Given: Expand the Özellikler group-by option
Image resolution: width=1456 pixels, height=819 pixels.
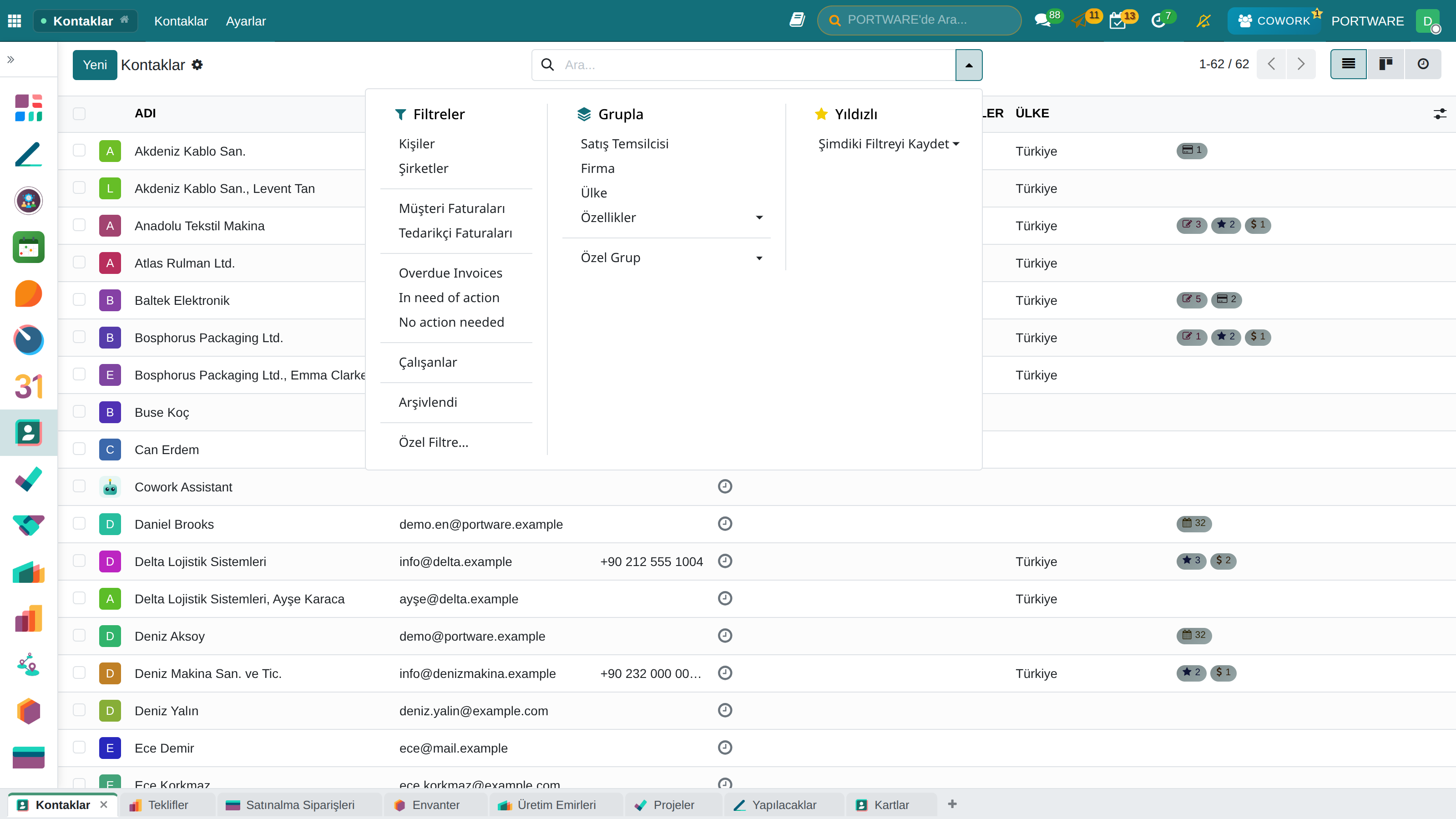Looking at the screenshot, I should click(672, 217).
